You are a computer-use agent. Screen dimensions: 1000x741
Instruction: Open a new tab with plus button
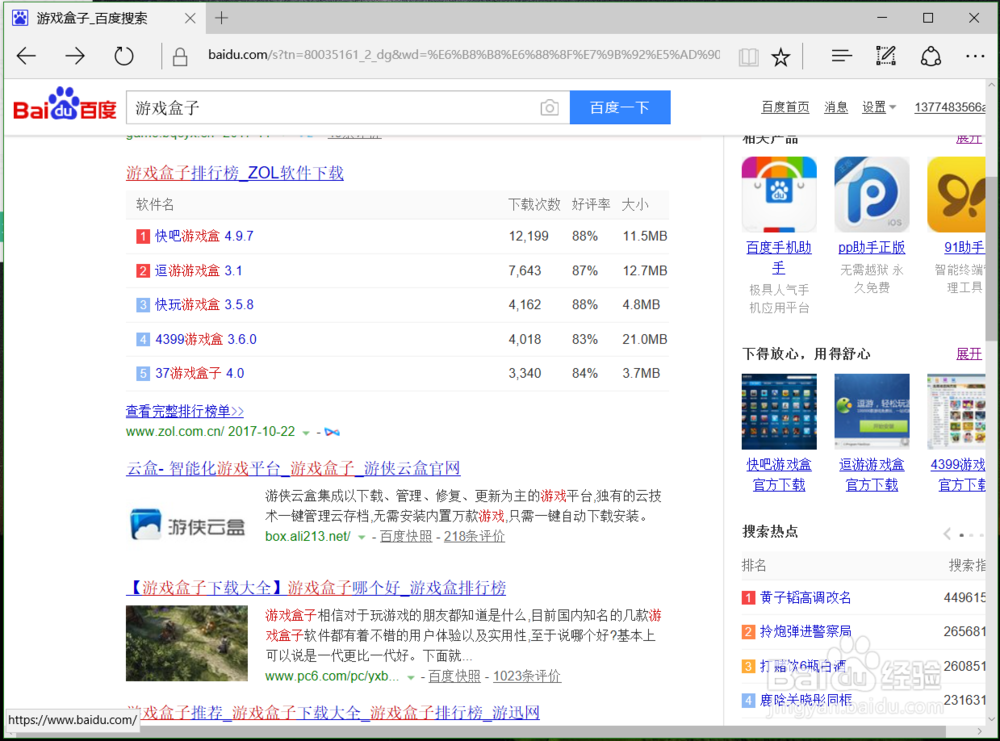(x=221, y=18)
